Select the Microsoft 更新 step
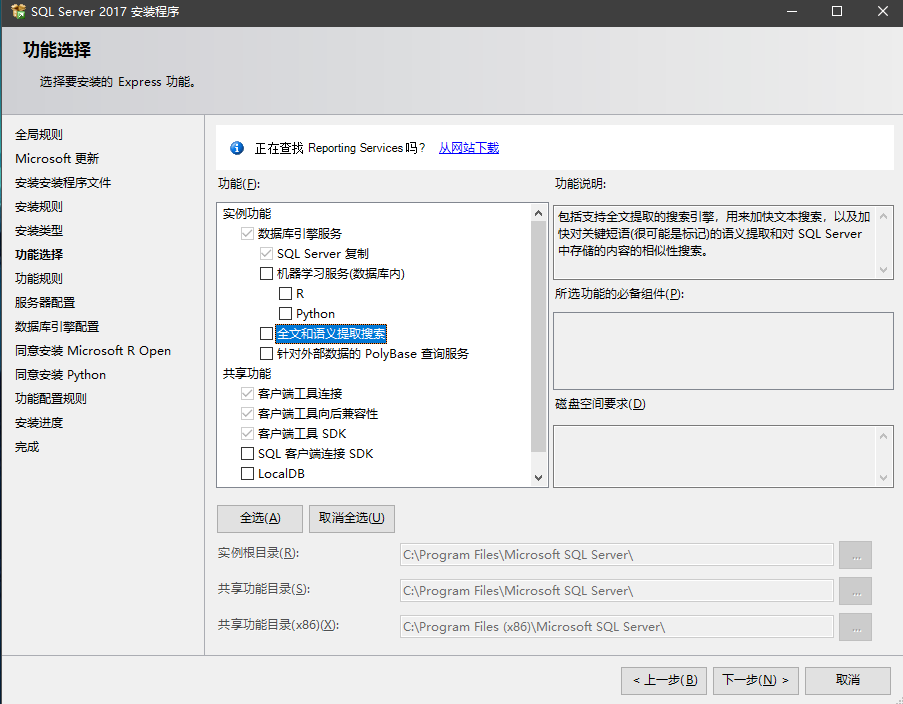 57,159
